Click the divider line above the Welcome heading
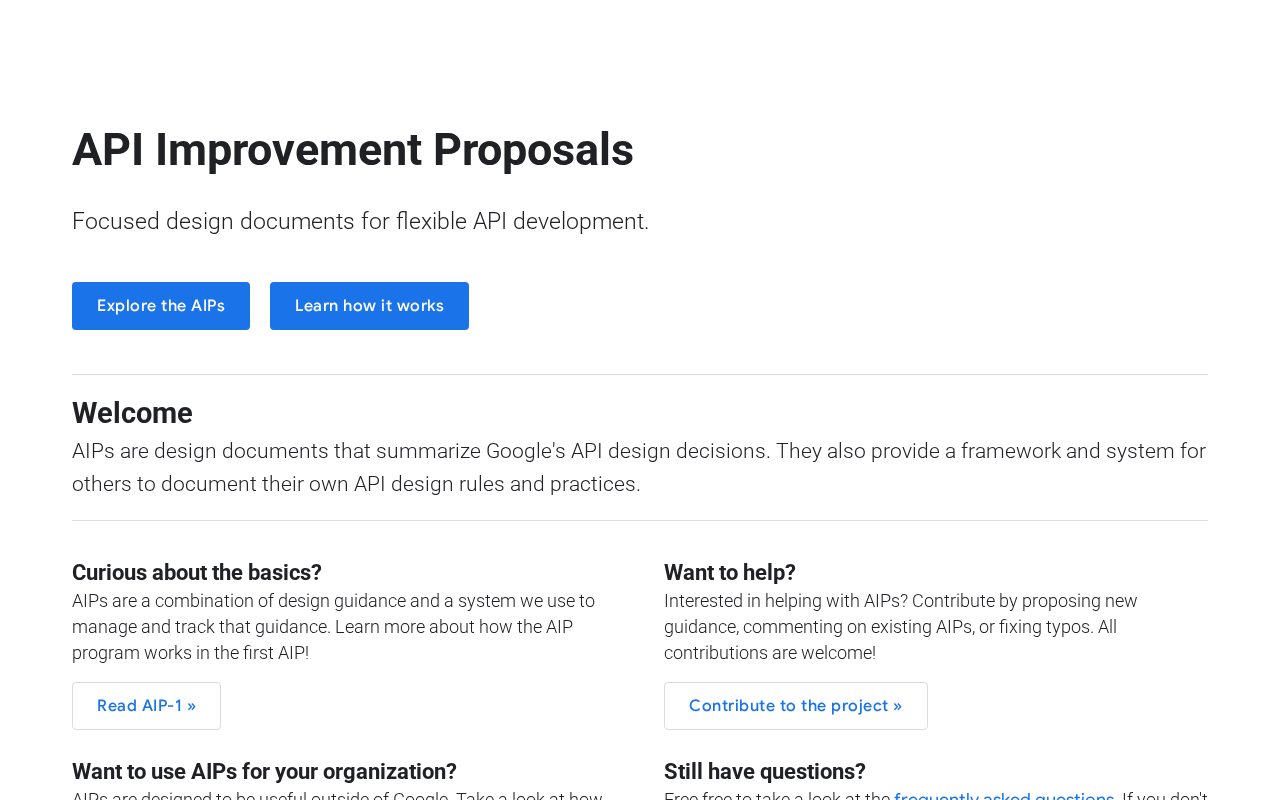This screenshot has height=800, width=1280. click(x=640, y=375)
